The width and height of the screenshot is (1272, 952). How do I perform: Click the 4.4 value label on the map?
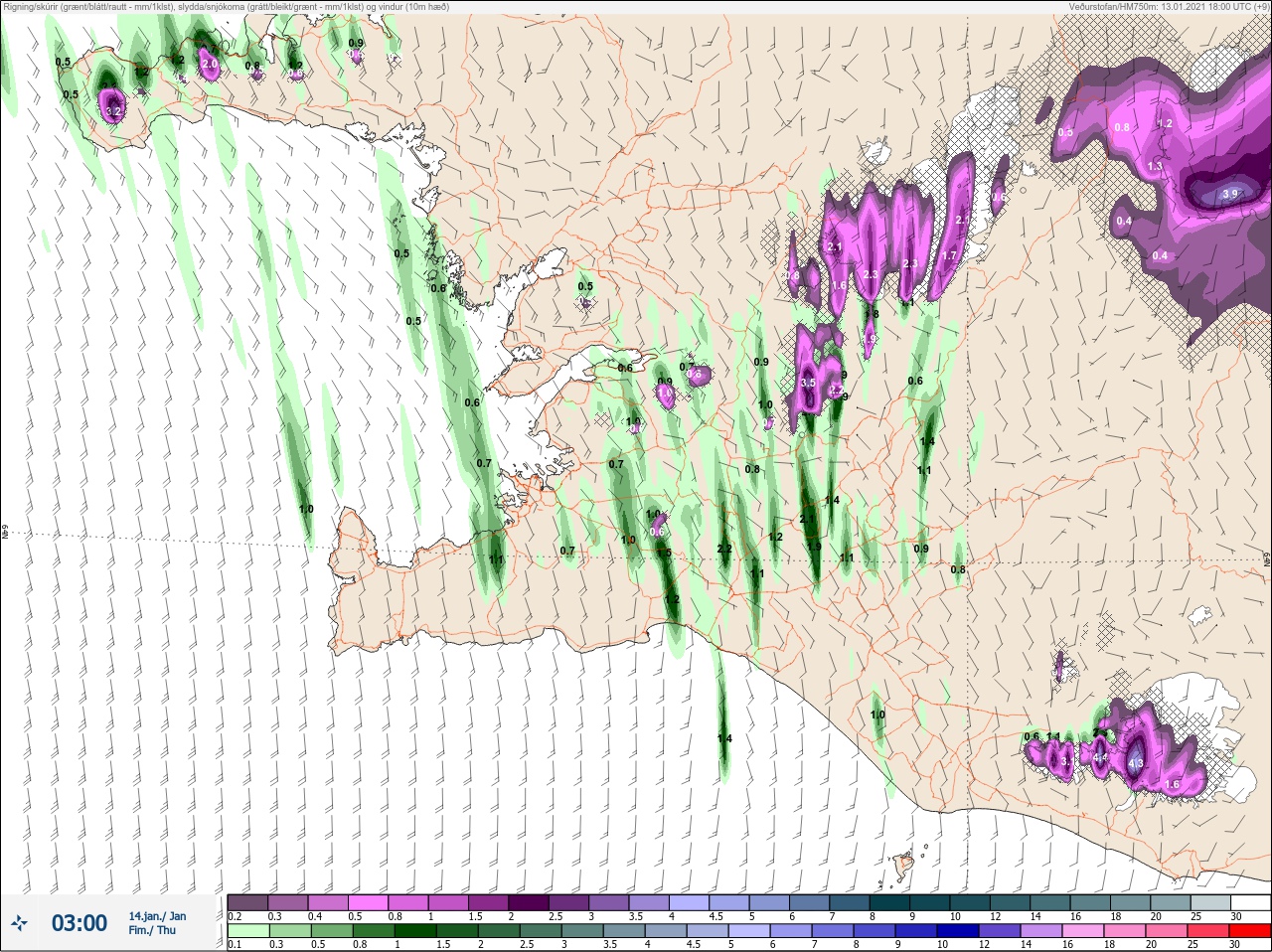(1100, 758)
